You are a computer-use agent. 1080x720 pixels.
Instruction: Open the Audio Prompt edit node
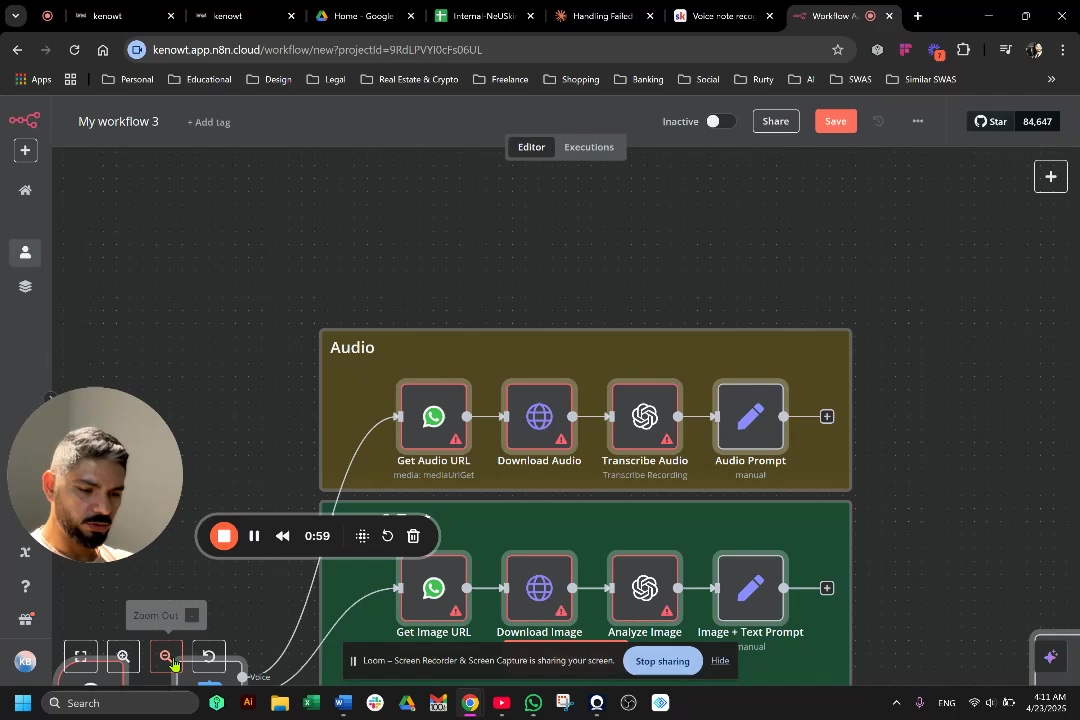[x=750, y=416]
